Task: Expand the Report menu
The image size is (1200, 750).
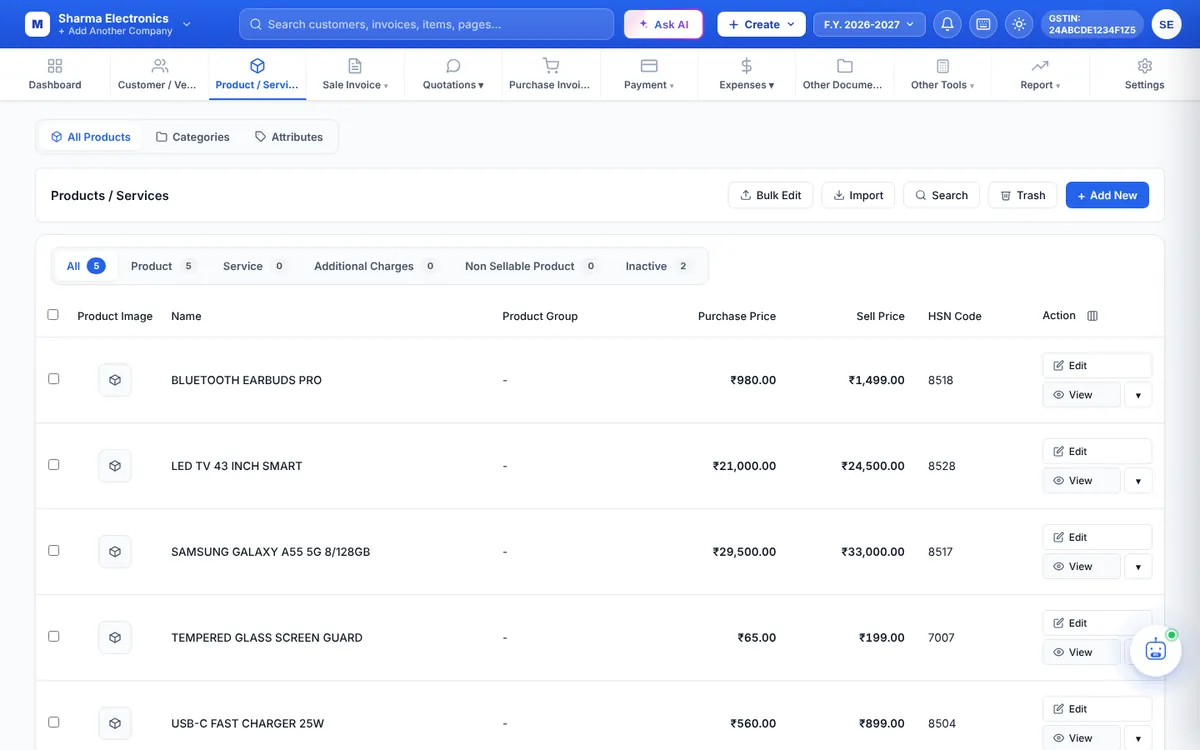Action: click(1040, 74)
